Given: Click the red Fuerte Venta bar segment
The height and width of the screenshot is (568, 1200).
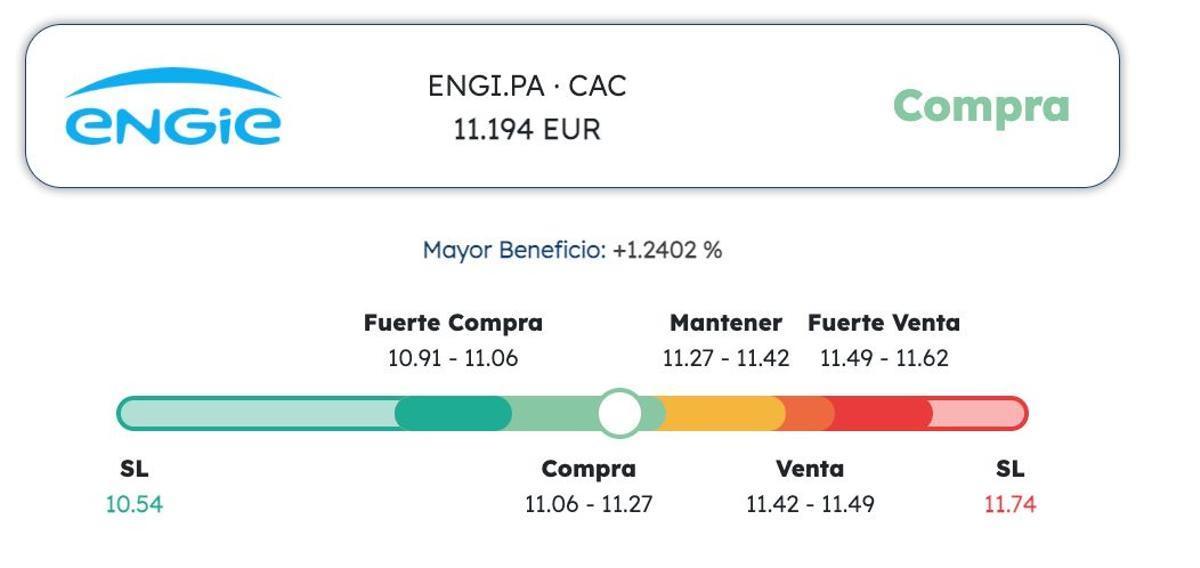Looking at the screenshot, I should 880,413.
